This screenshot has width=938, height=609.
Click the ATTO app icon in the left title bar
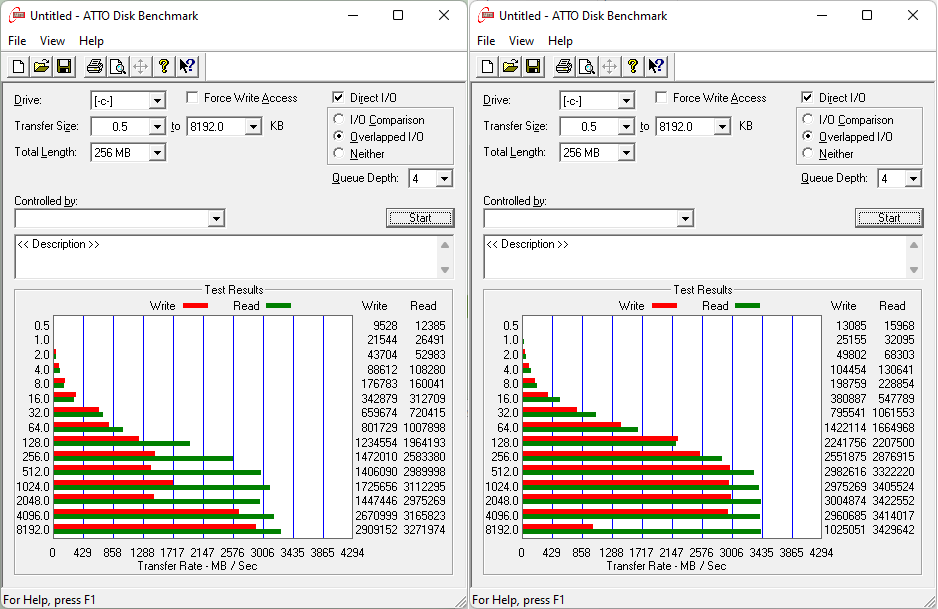[16, 16]
